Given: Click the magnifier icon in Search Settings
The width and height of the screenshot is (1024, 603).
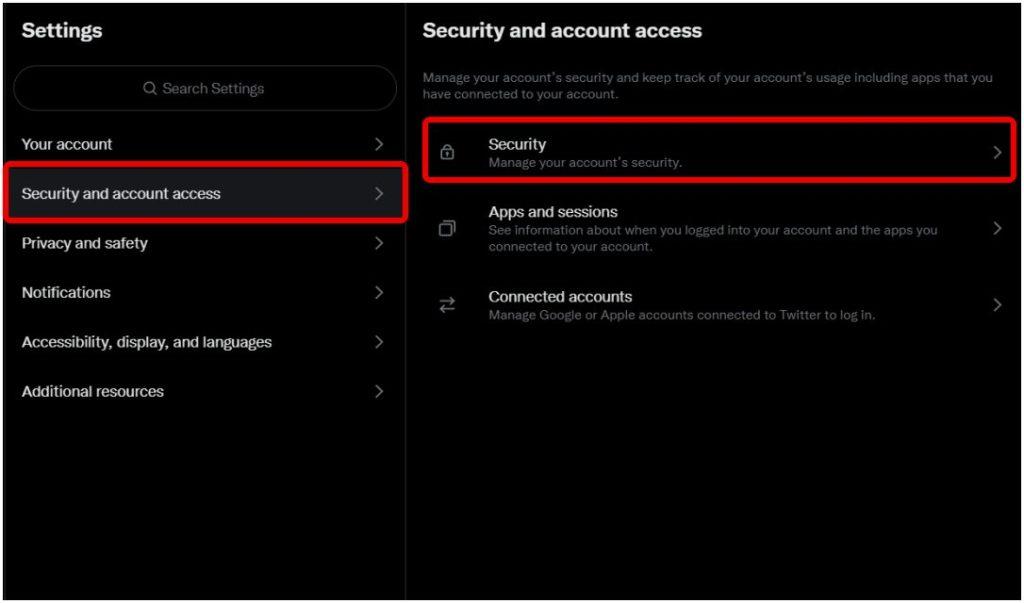Looking at the screenshot, I should (x=150, y=88).
